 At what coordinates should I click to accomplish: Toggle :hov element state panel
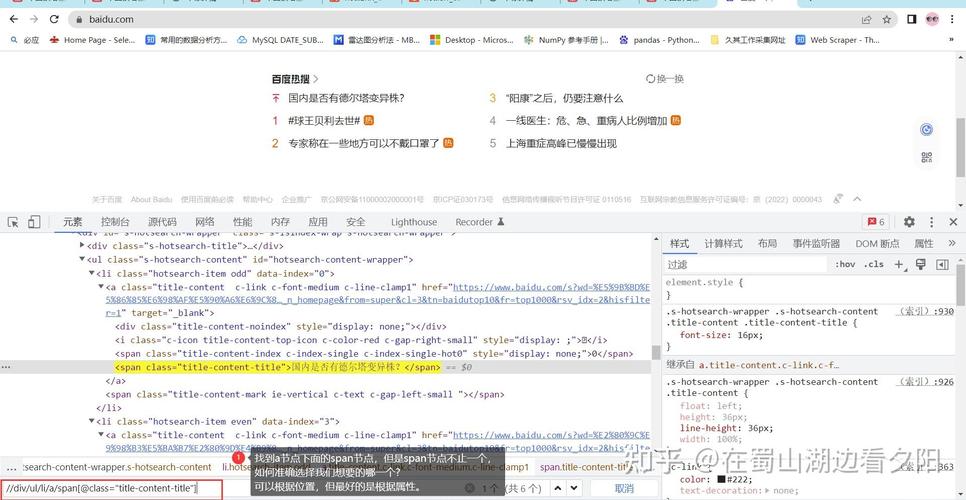[845, 264]
